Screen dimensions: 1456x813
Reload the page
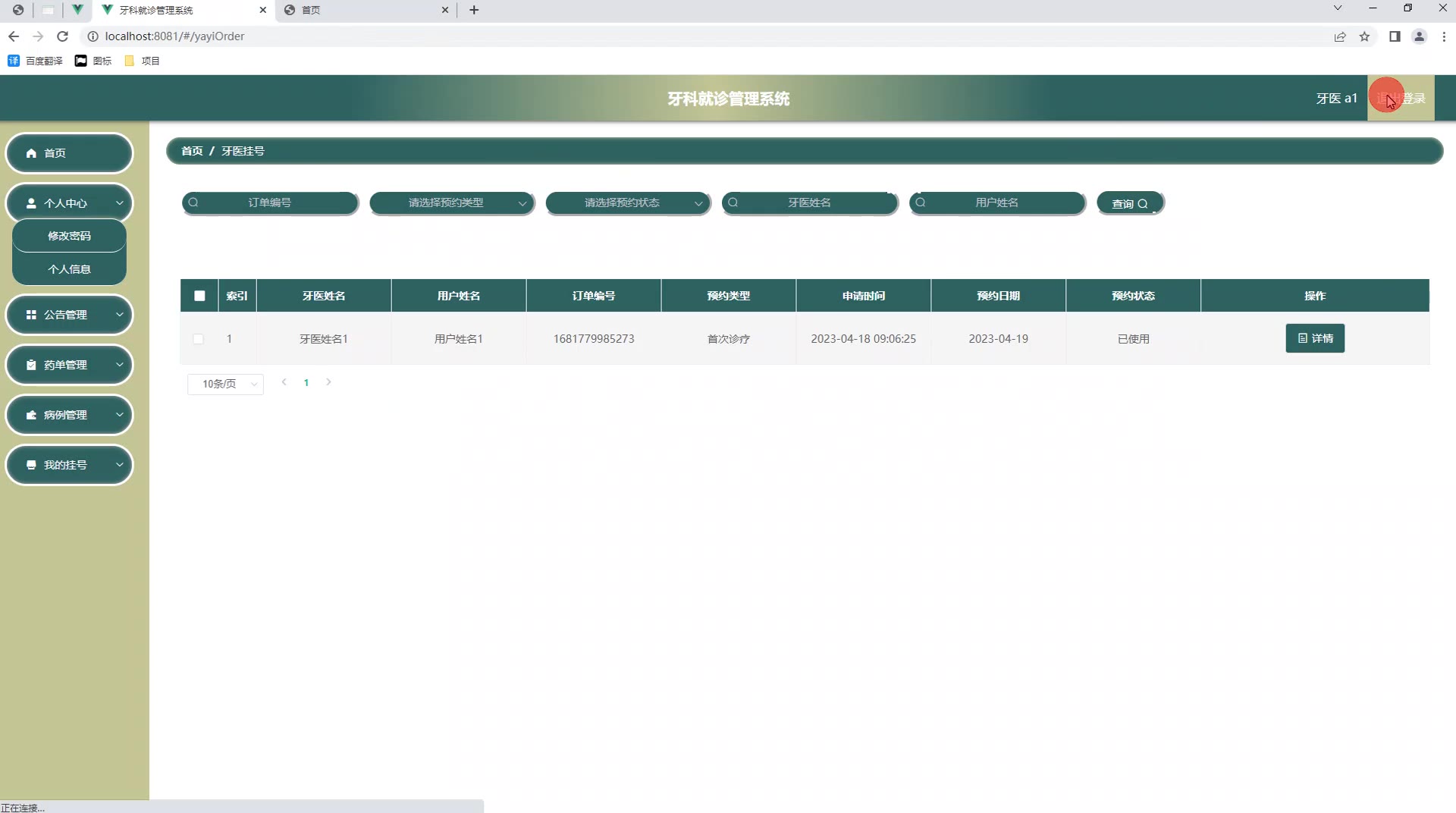(63, 36)
